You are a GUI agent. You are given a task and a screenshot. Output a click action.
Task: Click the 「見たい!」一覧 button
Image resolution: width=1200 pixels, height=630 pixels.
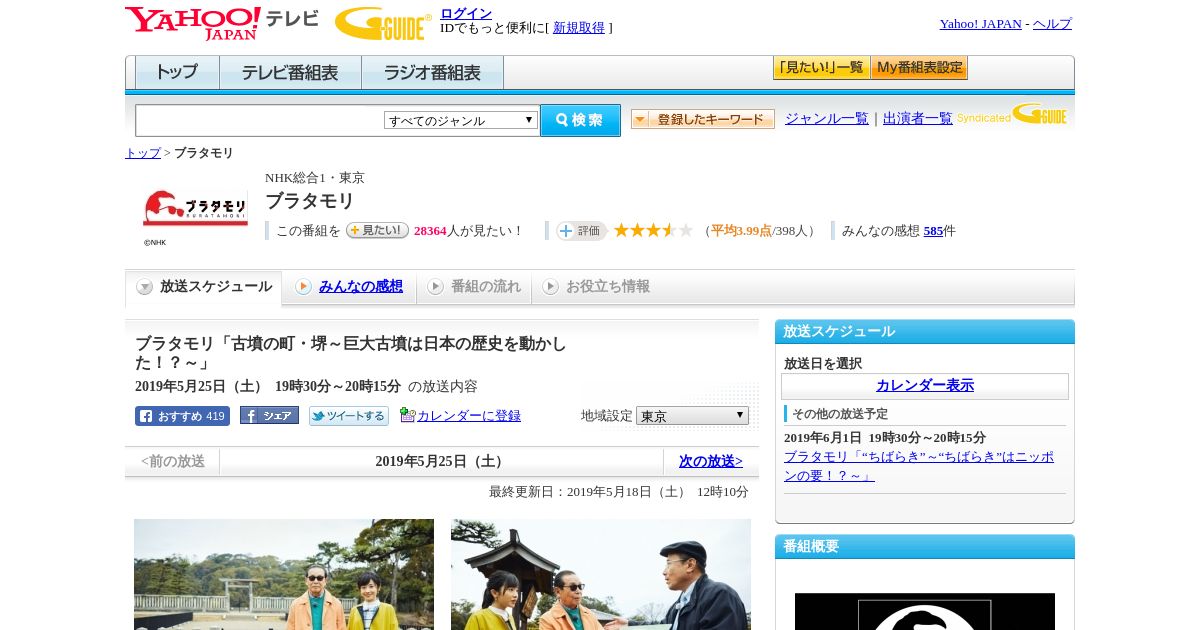coord(821,68)
